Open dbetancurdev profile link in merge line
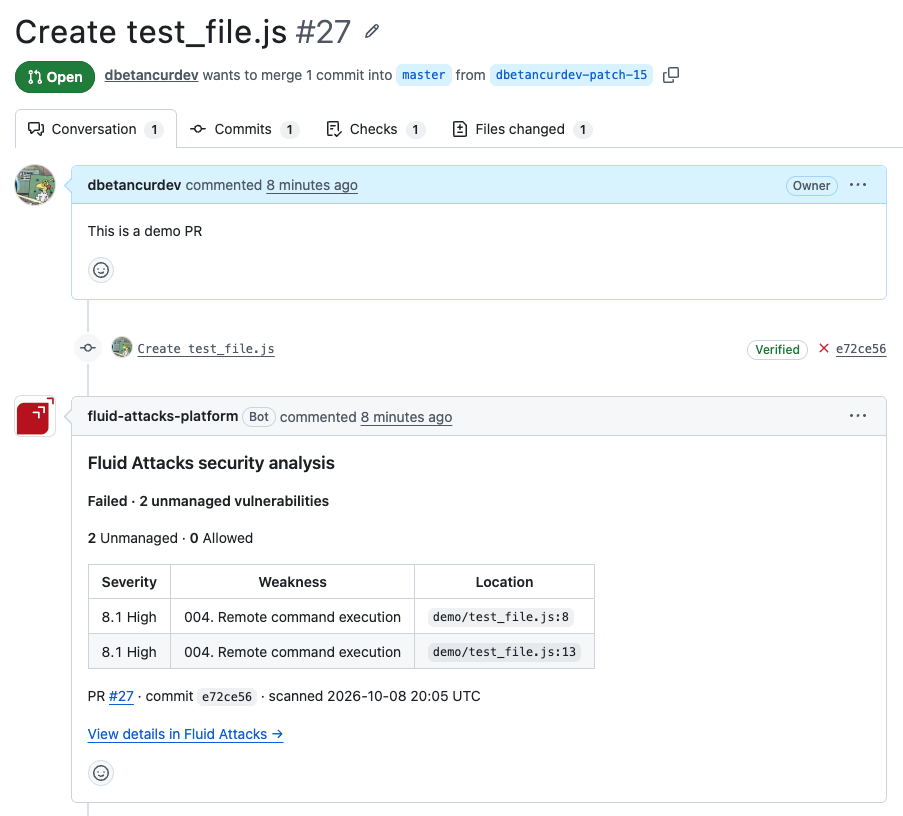 [x=151, y=75]
